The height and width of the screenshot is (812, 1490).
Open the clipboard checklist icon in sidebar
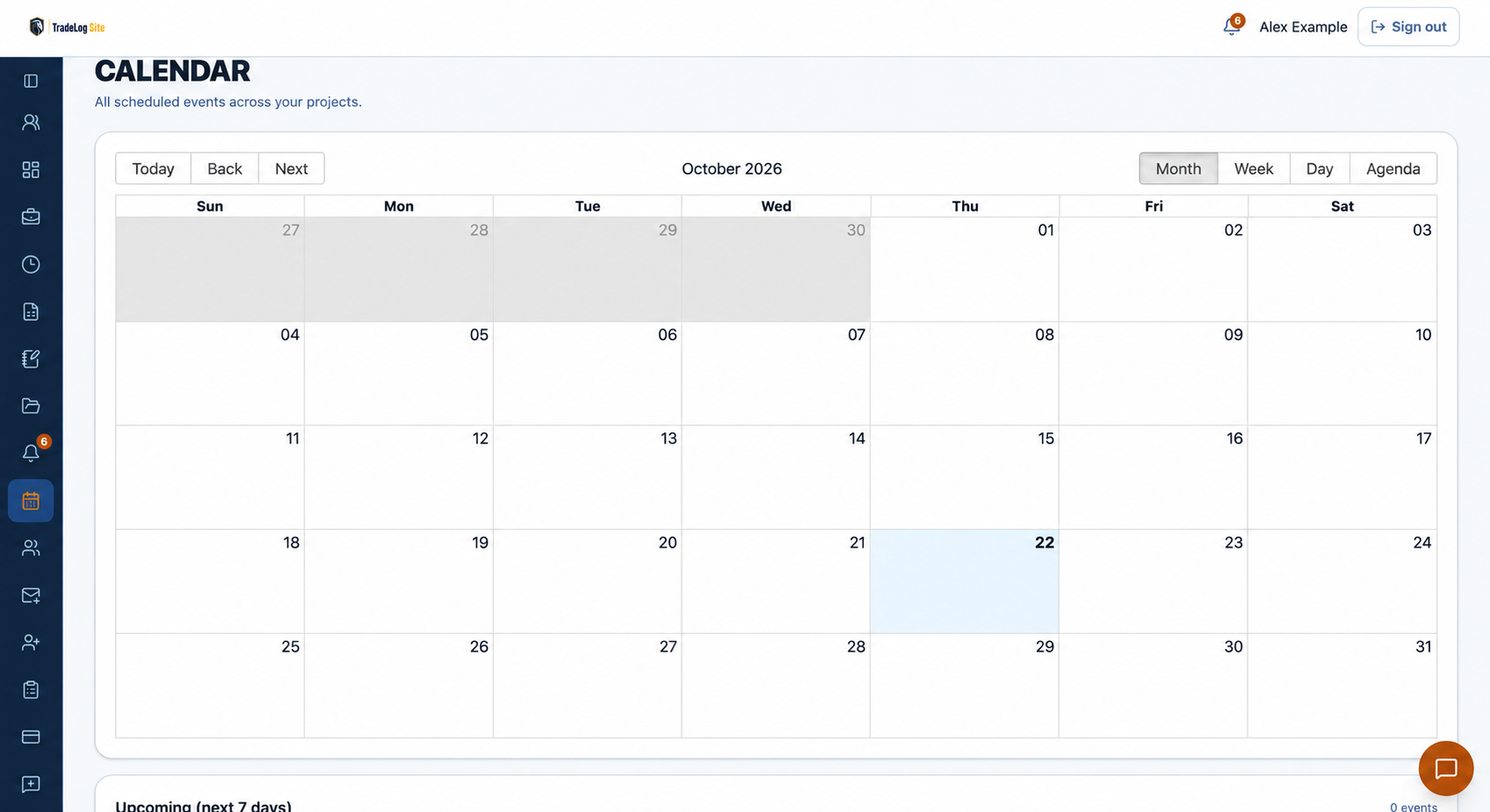tap(31, 689)
